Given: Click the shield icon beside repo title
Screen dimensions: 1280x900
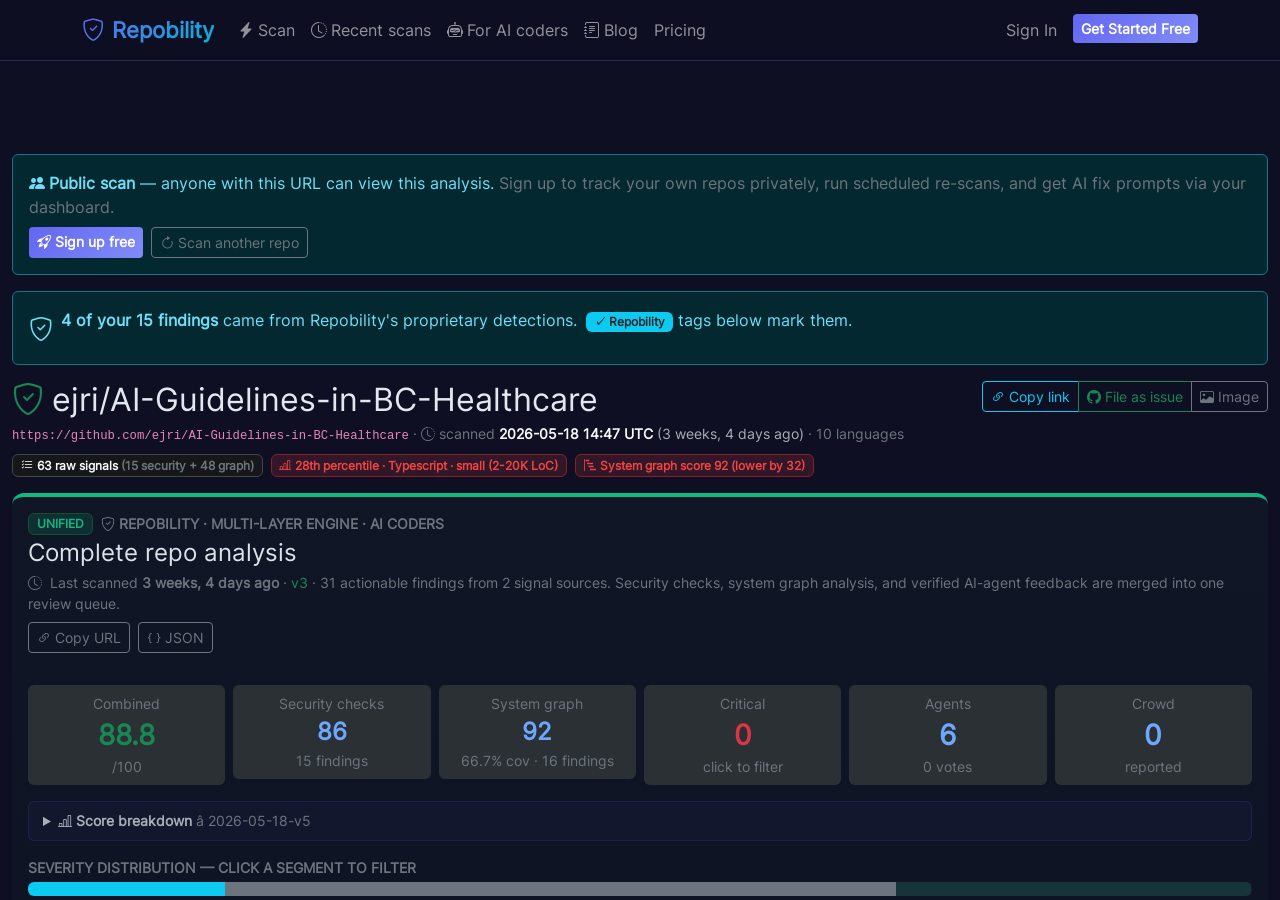Looking at the screenshot, I should pyautogui.click(x=28, y=399).
